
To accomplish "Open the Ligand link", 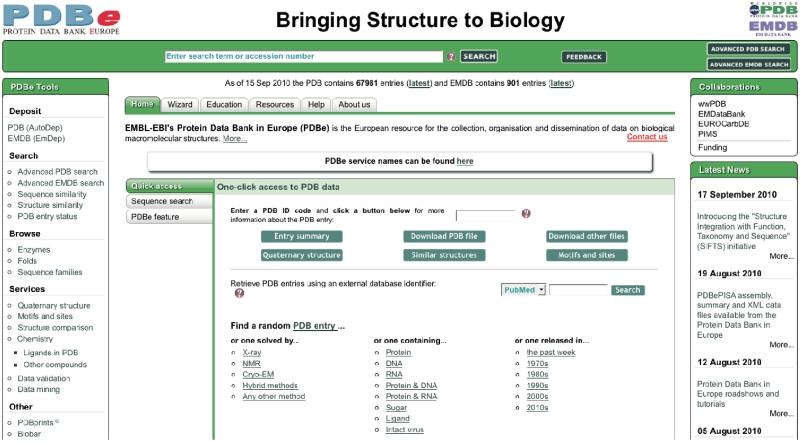I will tap(398, 419).
